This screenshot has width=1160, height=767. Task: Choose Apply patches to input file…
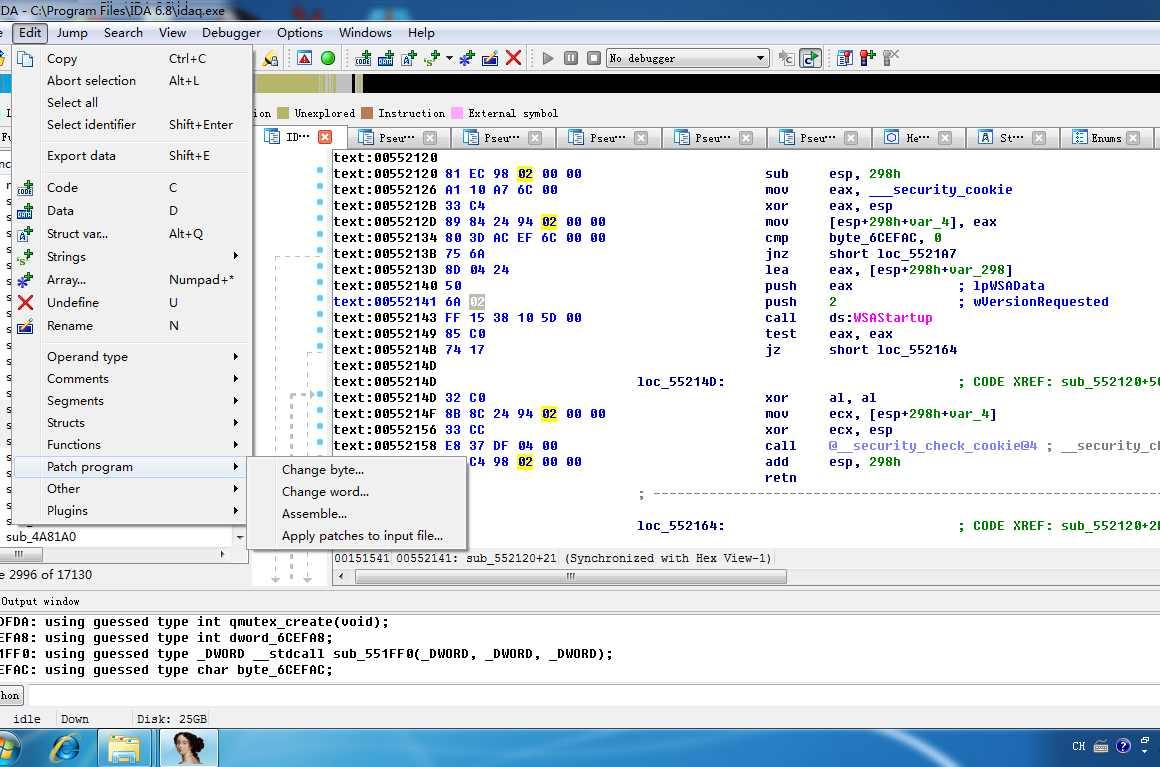click(357, 536)
